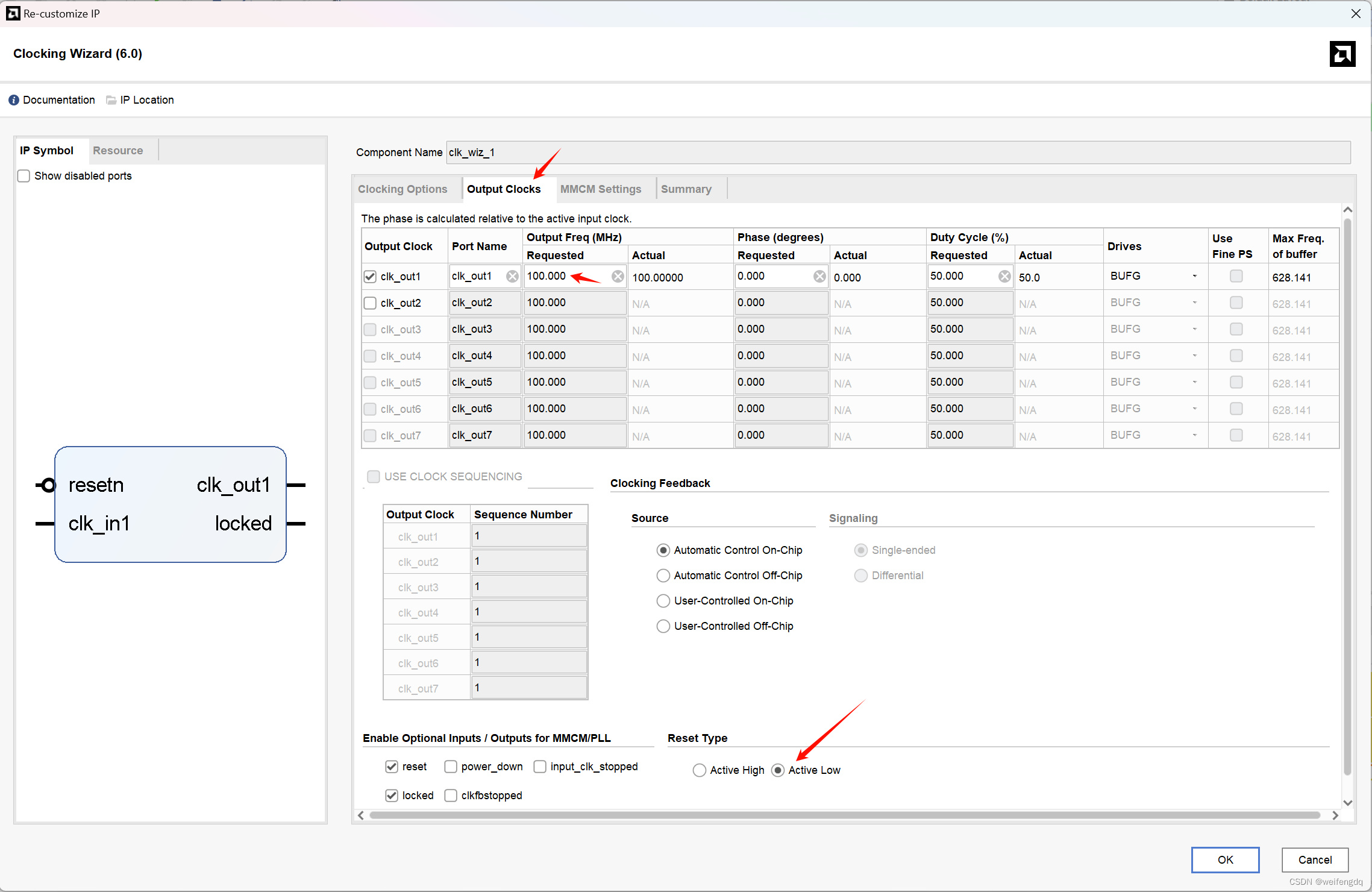Image resolution: width=1372 pixels, height=892 pixels.
Task: Select User-Controlled Off-Chip feedback source
Action: (663, 626)
